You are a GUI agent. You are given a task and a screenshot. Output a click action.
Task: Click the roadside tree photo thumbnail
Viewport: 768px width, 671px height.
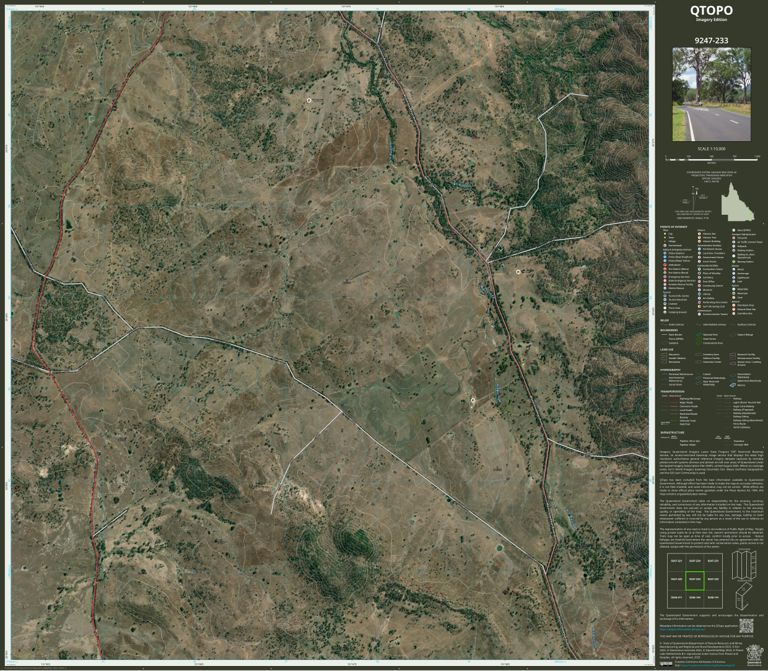click(x=712, y=94)
